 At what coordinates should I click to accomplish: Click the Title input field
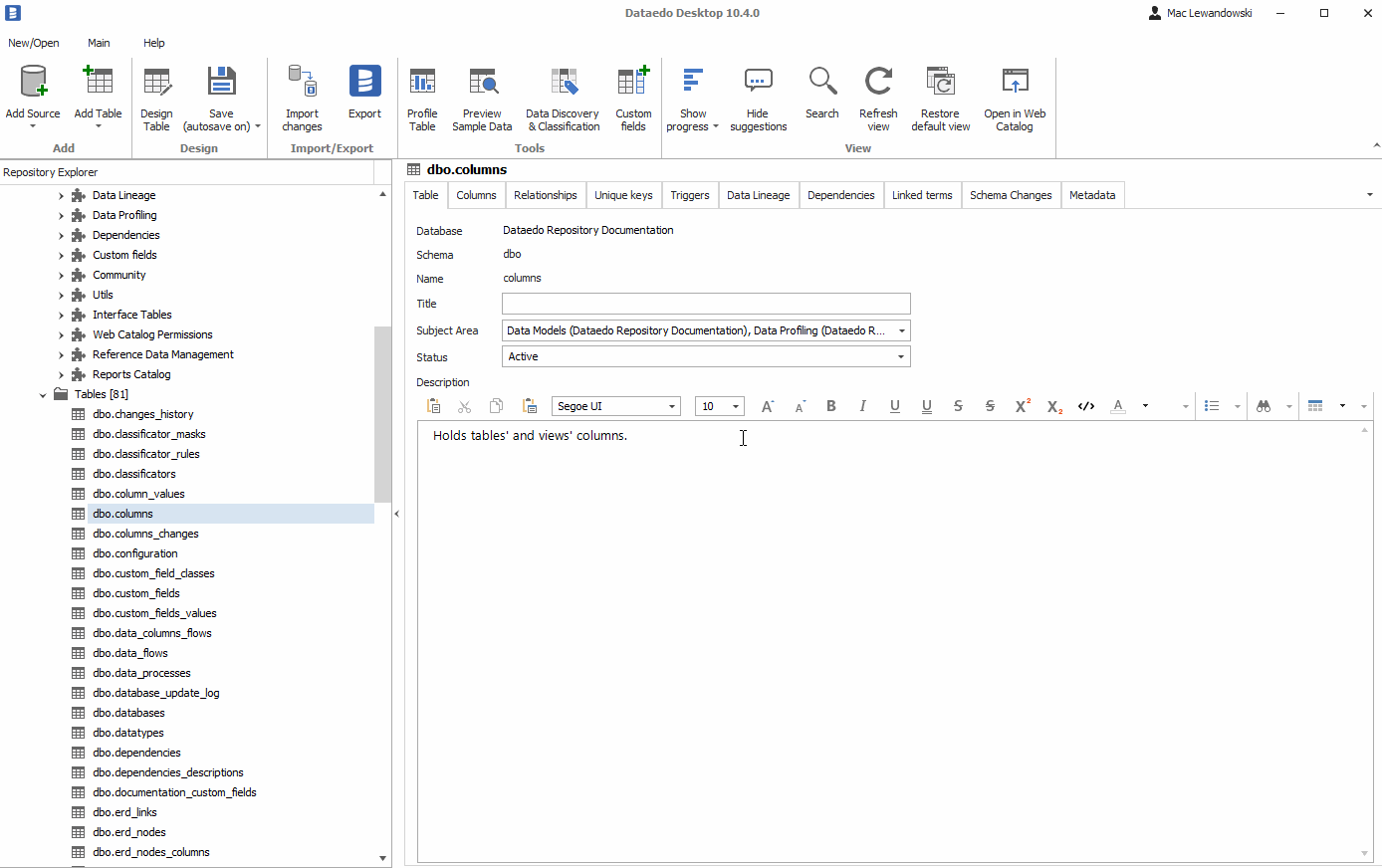tap(706, 304)
